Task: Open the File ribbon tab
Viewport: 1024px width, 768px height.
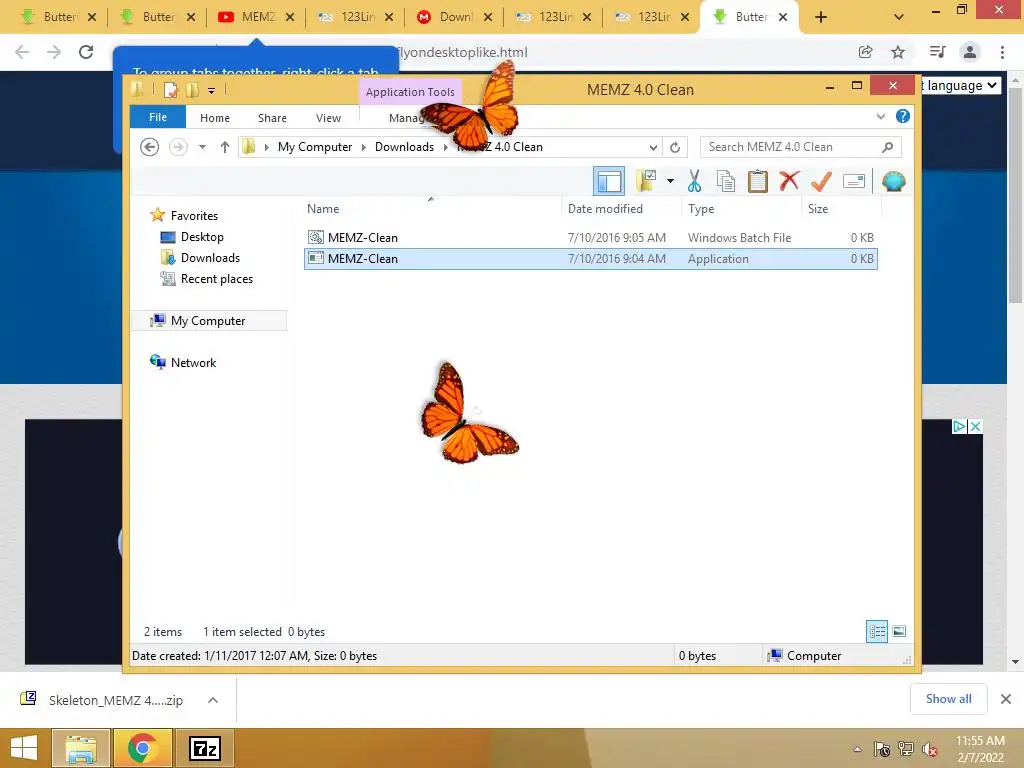Action: (x=158, y=117)
